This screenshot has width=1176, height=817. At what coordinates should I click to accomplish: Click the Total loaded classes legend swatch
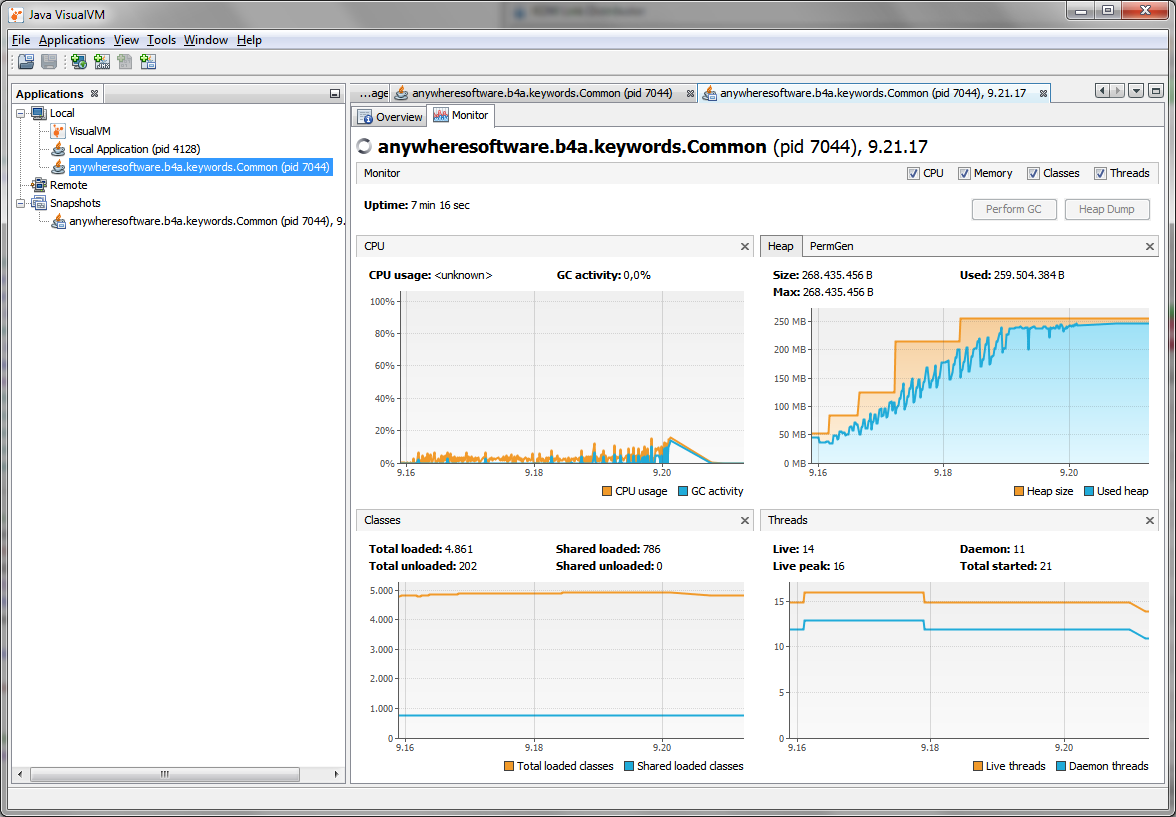click(x=508, y=766)
